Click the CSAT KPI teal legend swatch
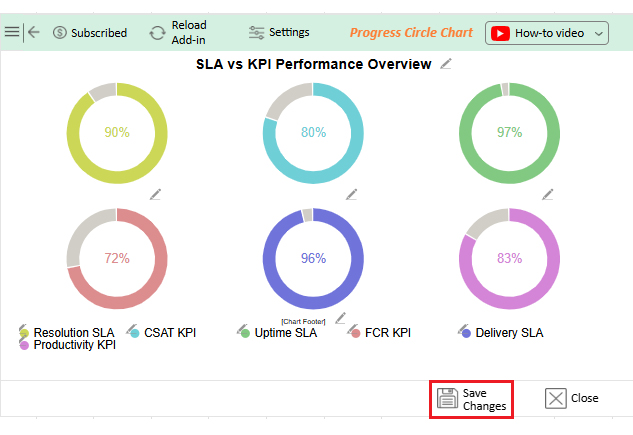 (133, 332)
